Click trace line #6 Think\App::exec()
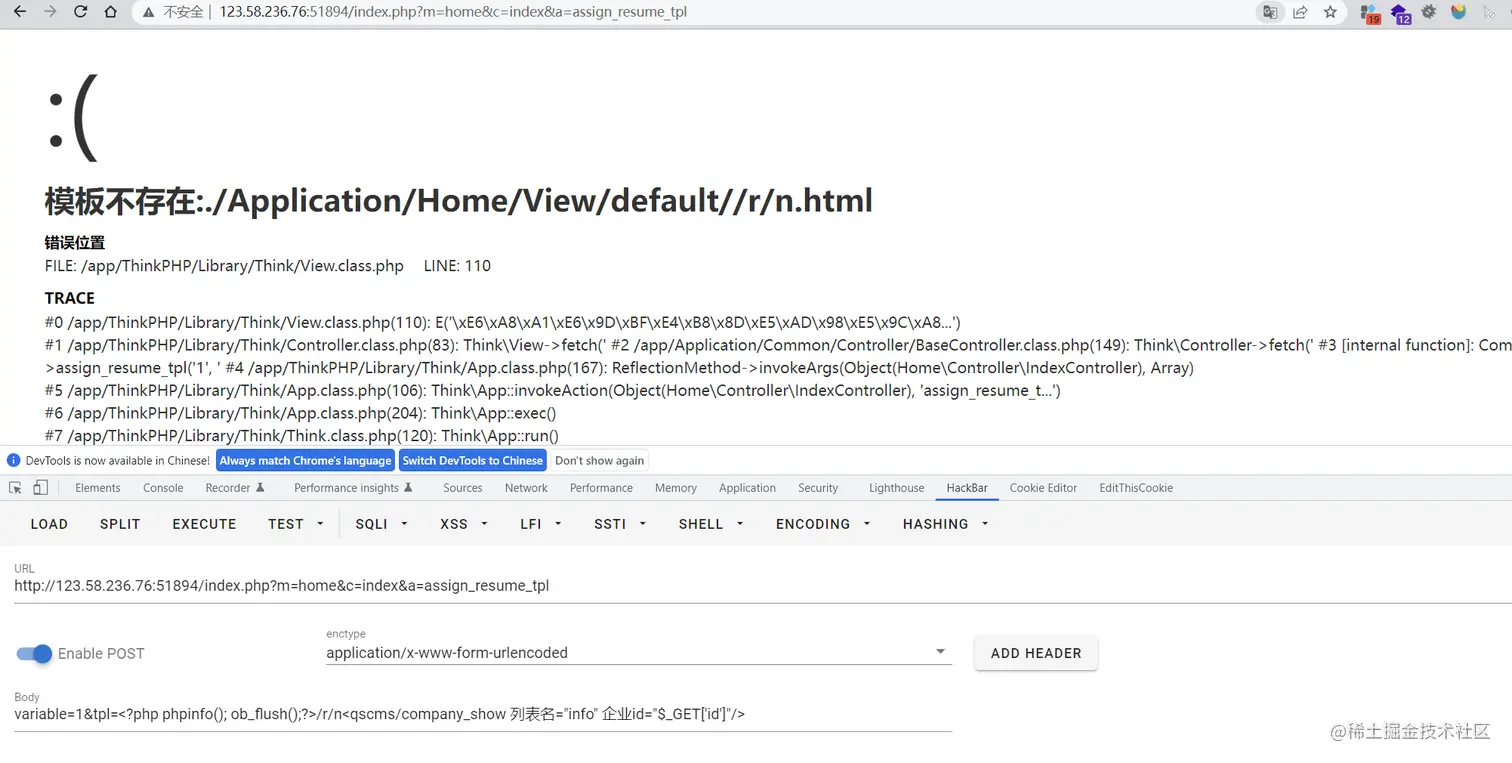 [x=300, y=413]
